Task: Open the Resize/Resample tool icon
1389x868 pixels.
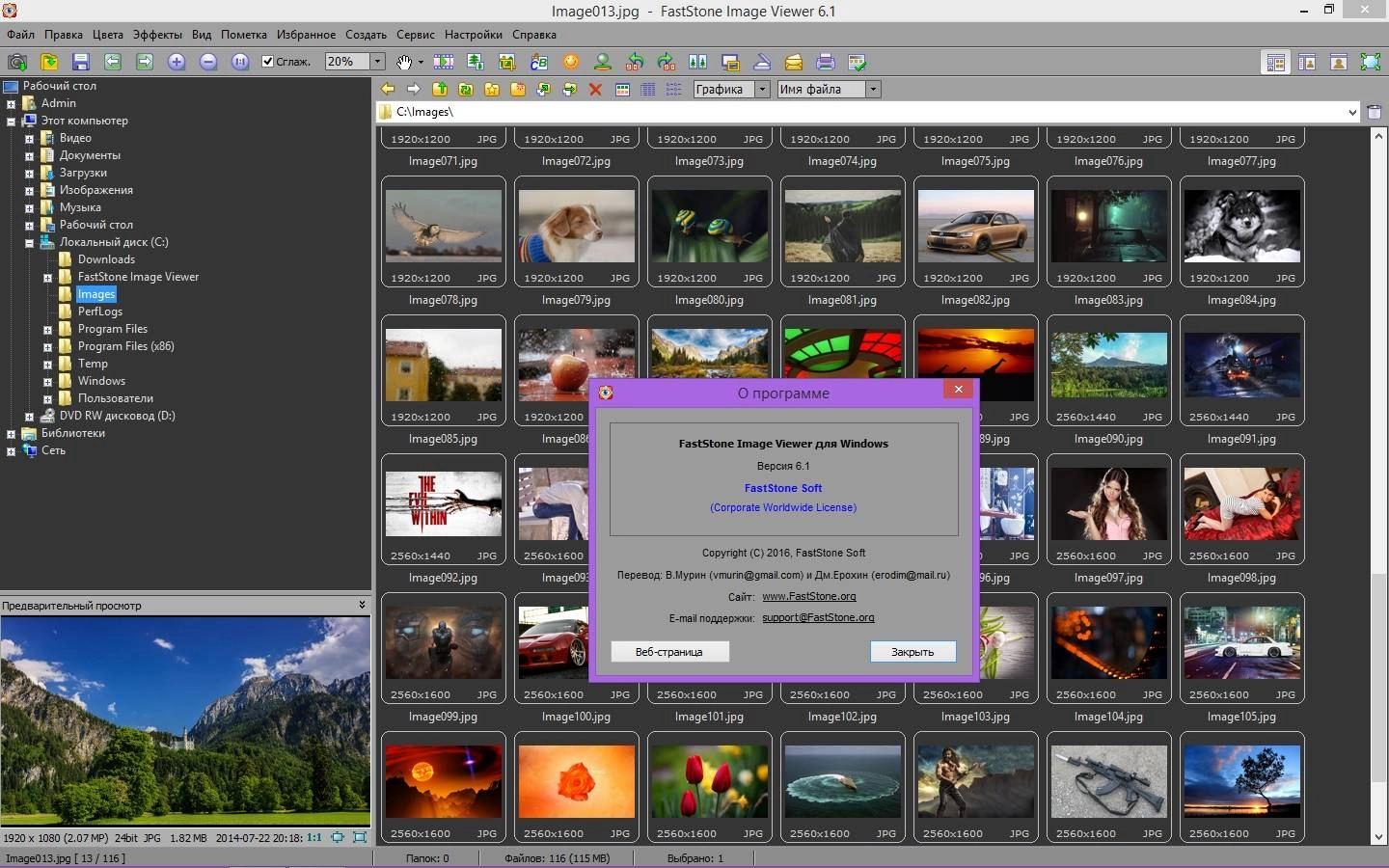Action: tap(476, 62)
